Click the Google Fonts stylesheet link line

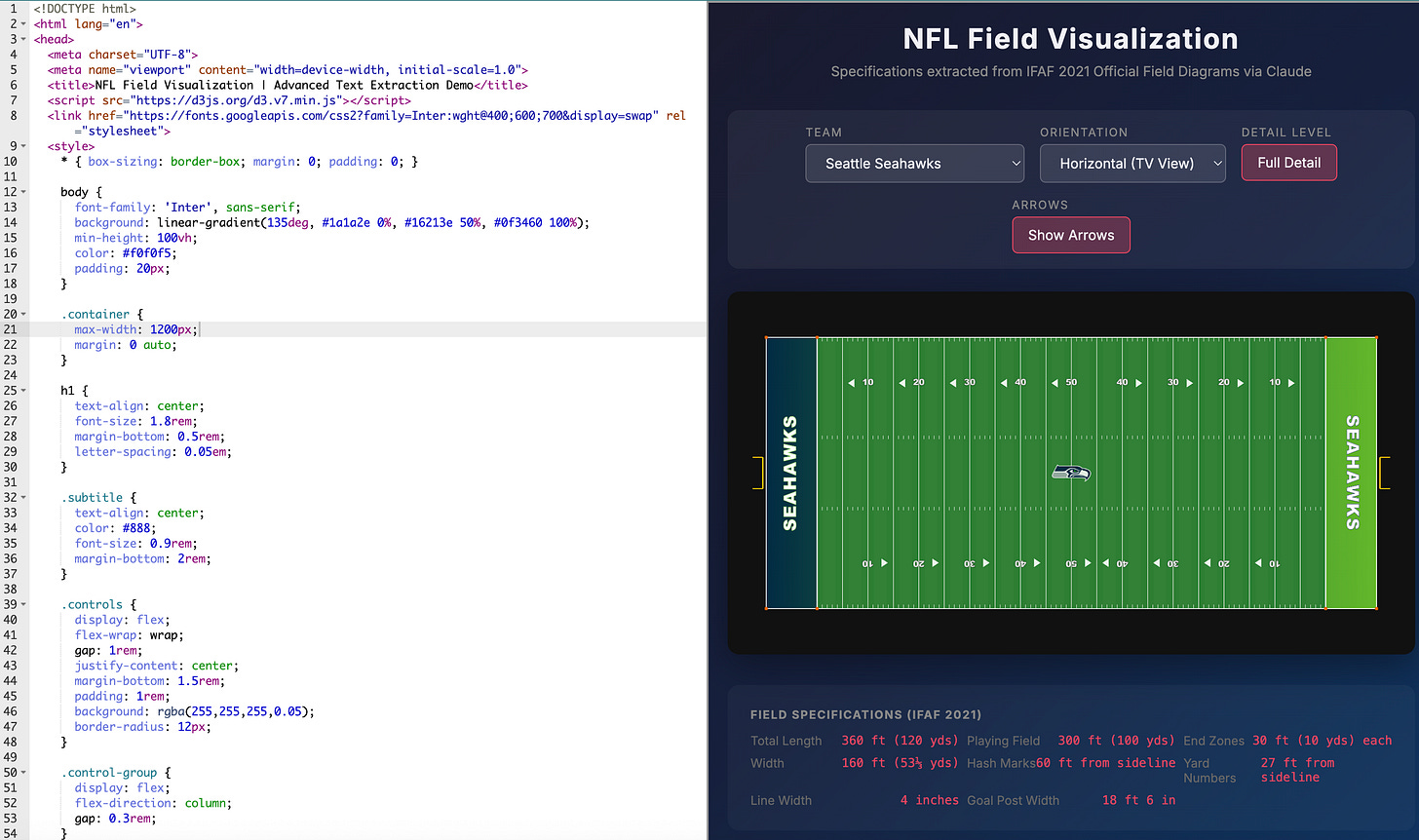(x=366, y=123)
